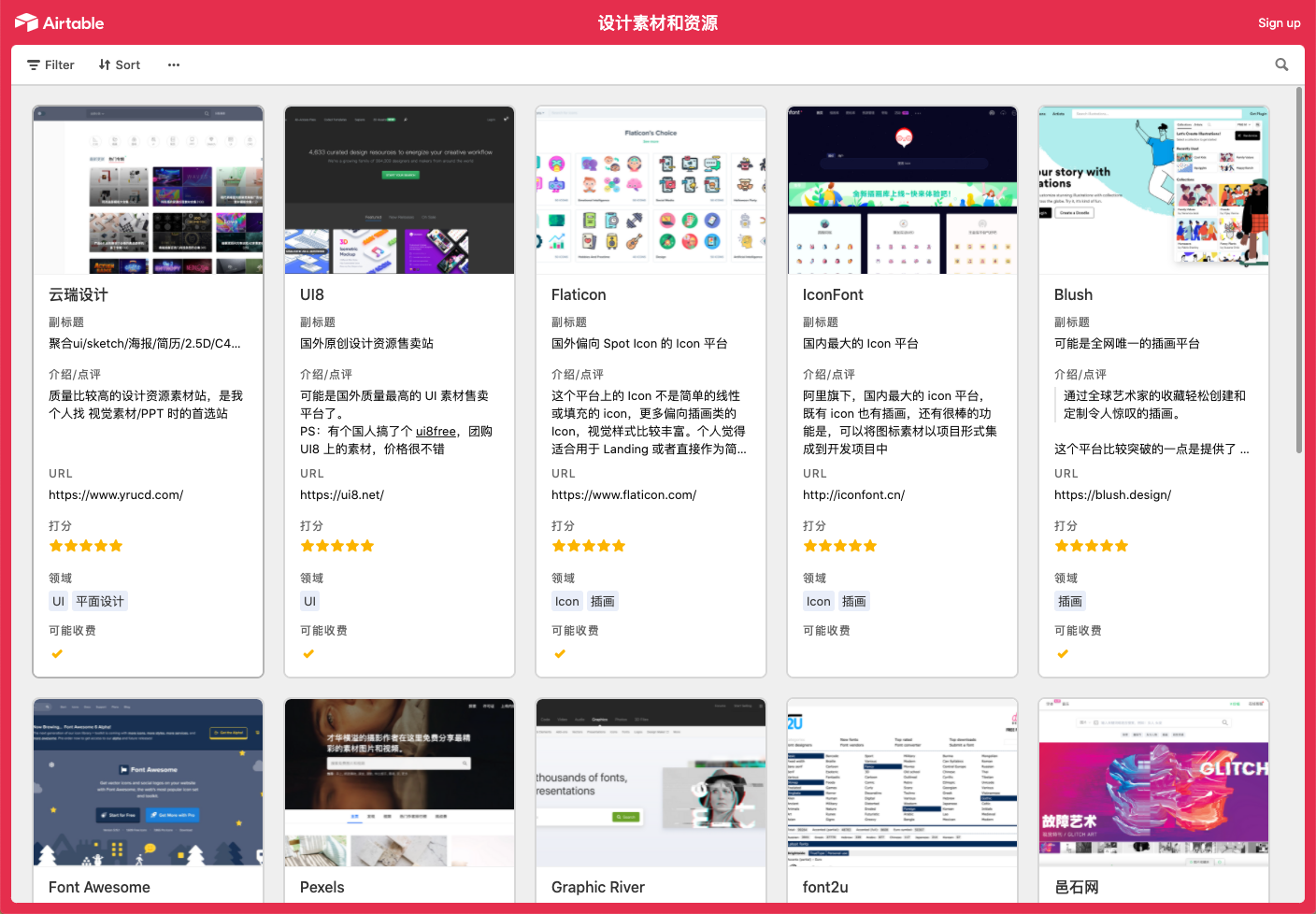This screenshot has height=914, width=1316.
Task: Click the 邑石网 card title
Action: pos(1077,887)
